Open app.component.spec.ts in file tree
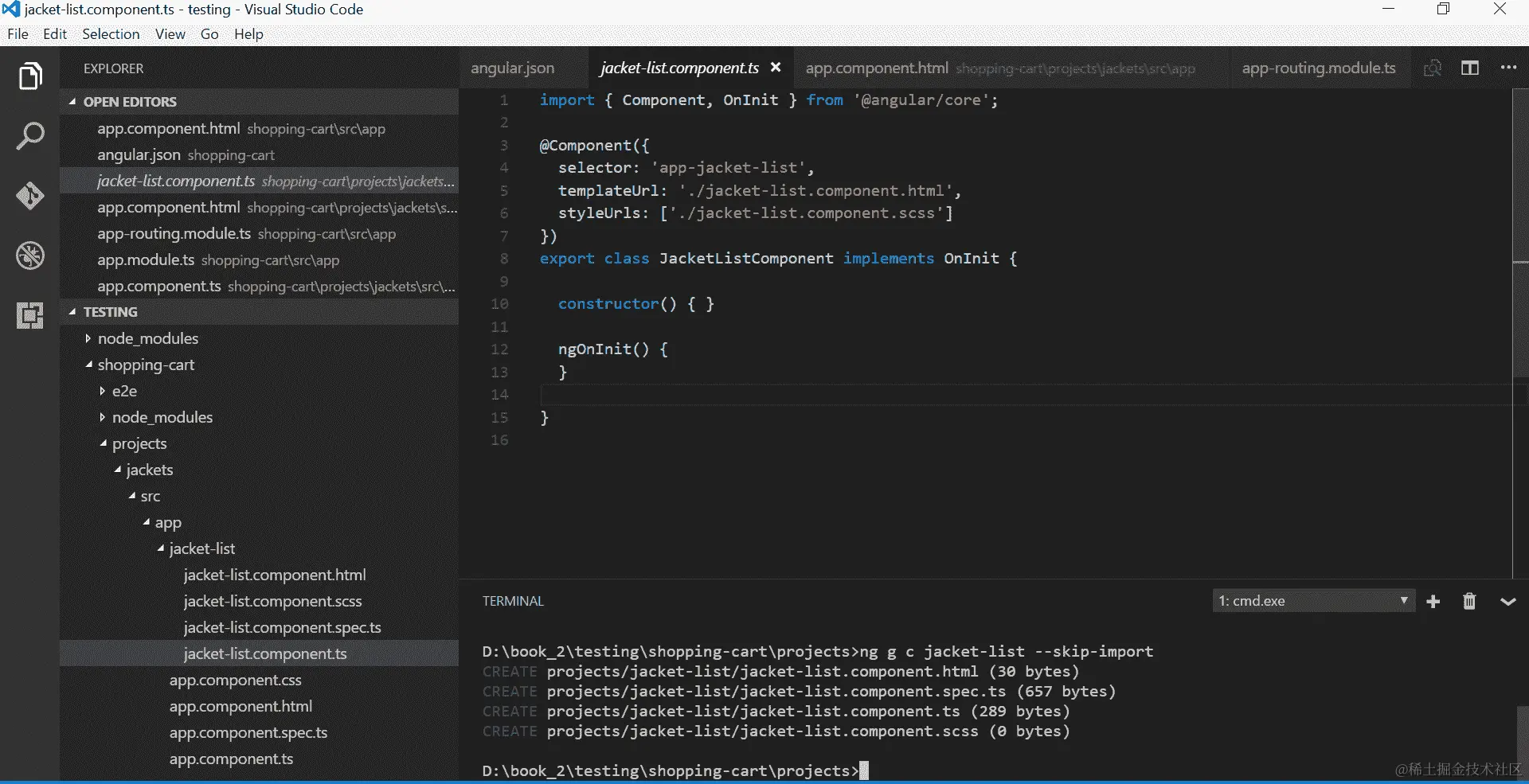The width and height of the screenshot is (1529, 784). coord(259,732)
